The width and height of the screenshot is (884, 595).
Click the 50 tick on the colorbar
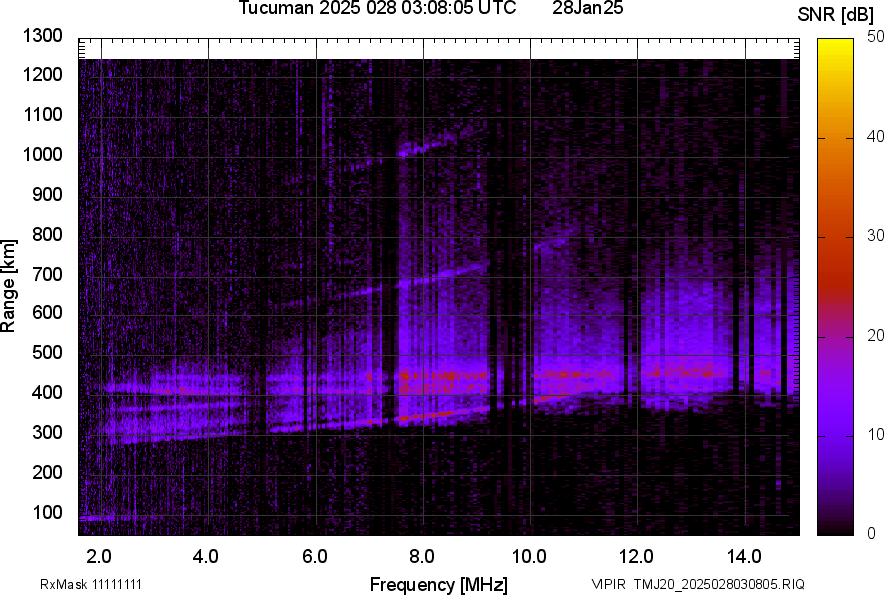[876, 37]
